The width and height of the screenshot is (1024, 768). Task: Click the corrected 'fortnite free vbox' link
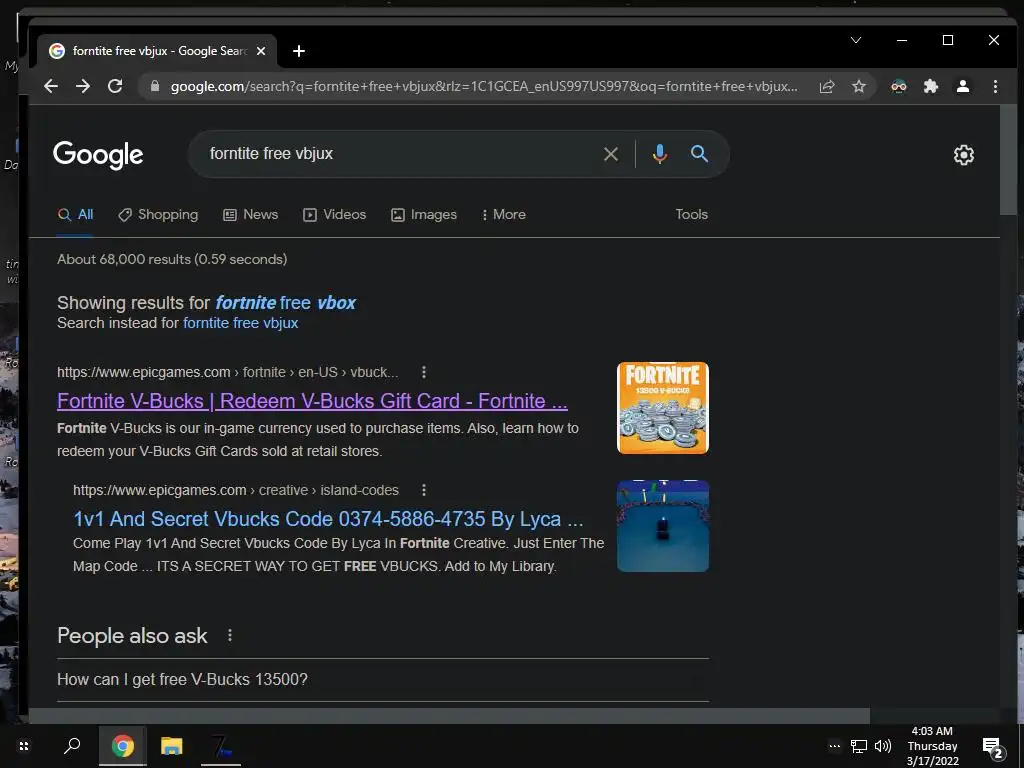pos(285,302)
